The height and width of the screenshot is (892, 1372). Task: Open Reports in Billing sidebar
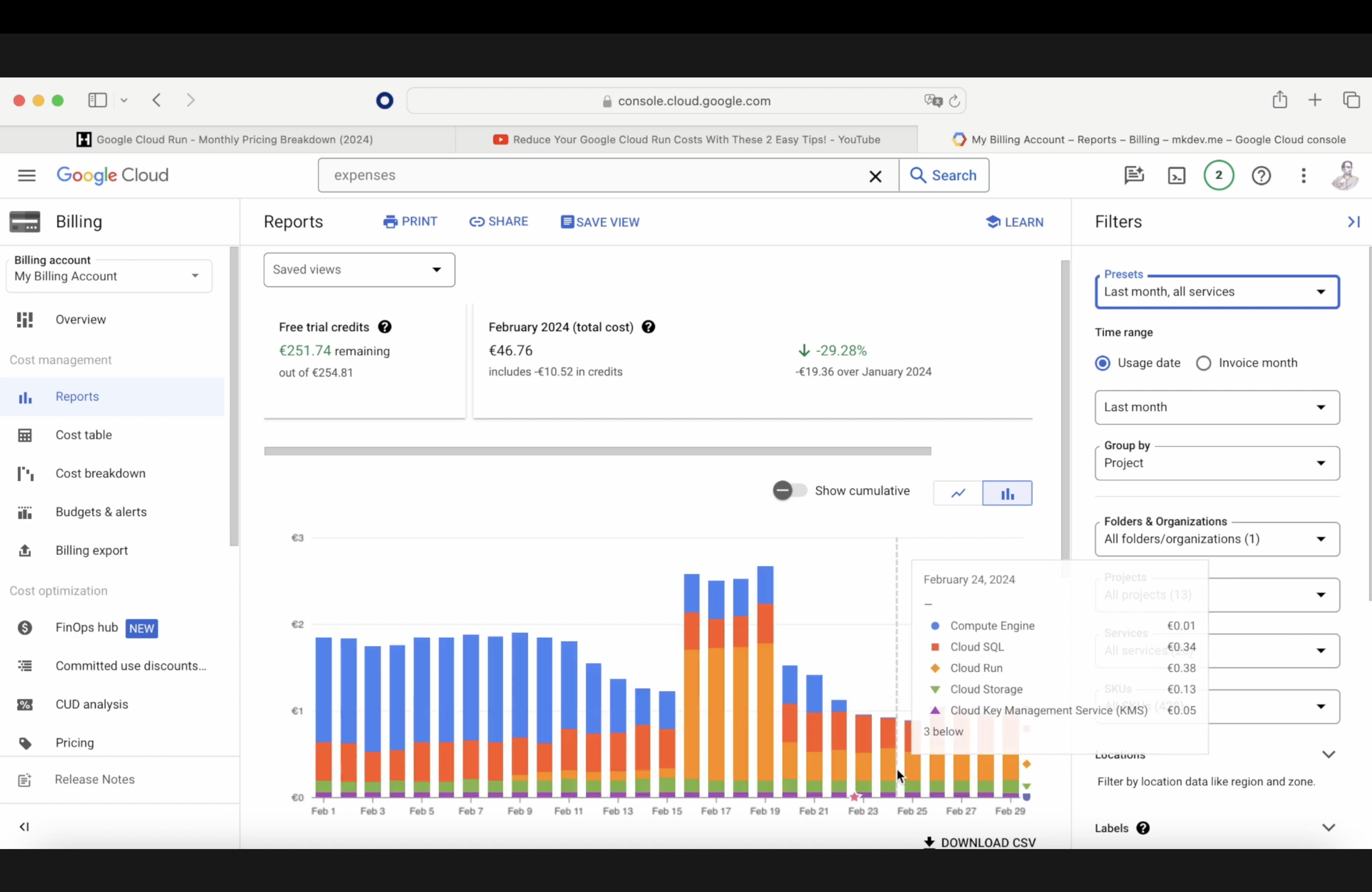pyautogui.click(x=112, y=397)
